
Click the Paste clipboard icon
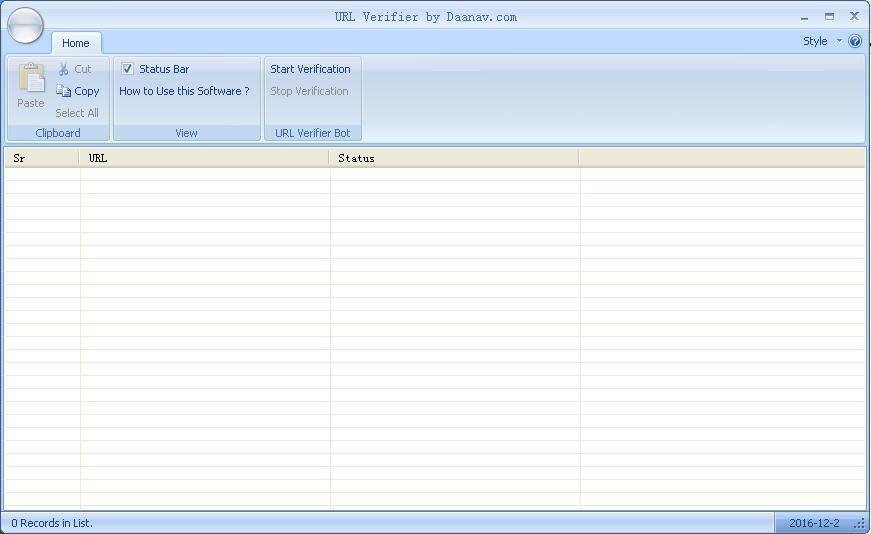tap(31, 80)
